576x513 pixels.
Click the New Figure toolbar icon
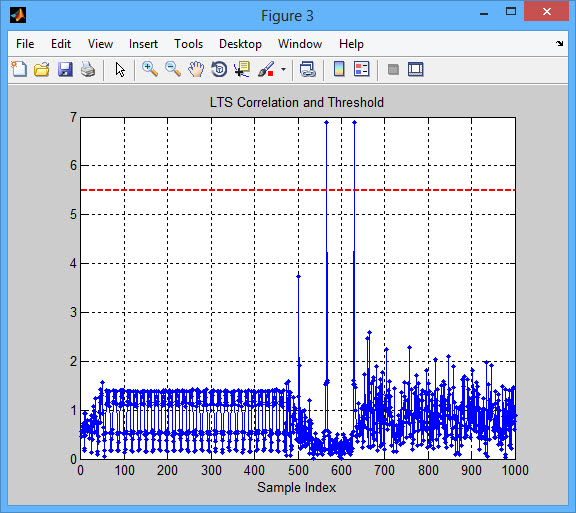[19, 69]
